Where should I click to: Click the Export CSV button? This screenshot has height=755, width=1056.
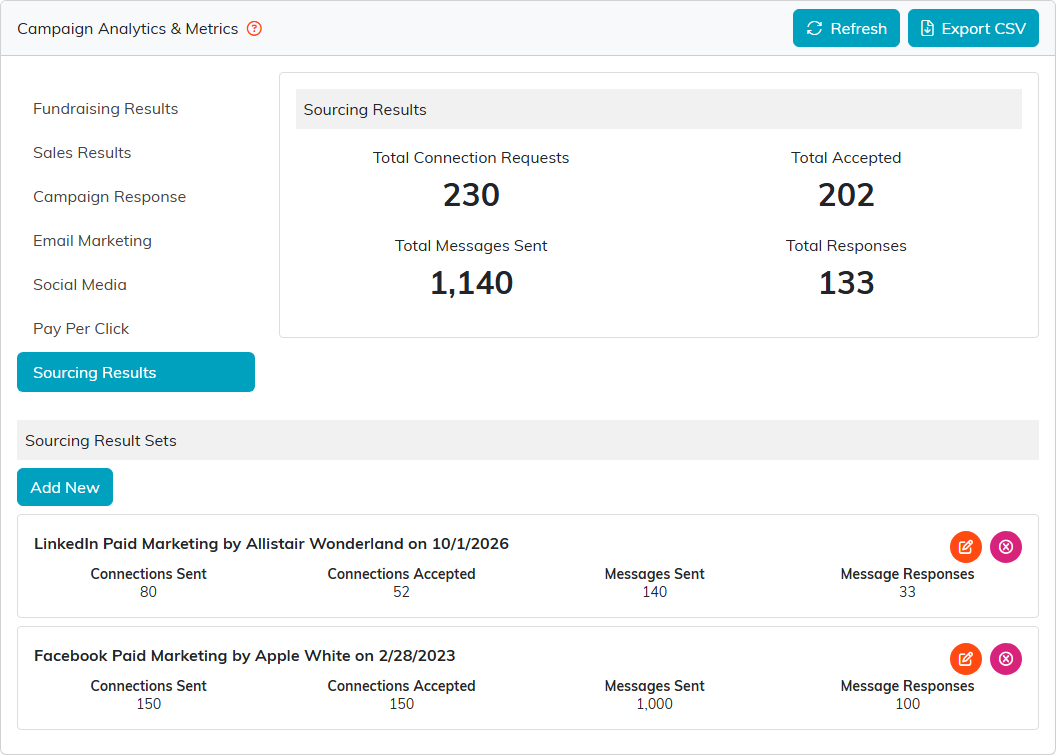click(x=973, y=28)
